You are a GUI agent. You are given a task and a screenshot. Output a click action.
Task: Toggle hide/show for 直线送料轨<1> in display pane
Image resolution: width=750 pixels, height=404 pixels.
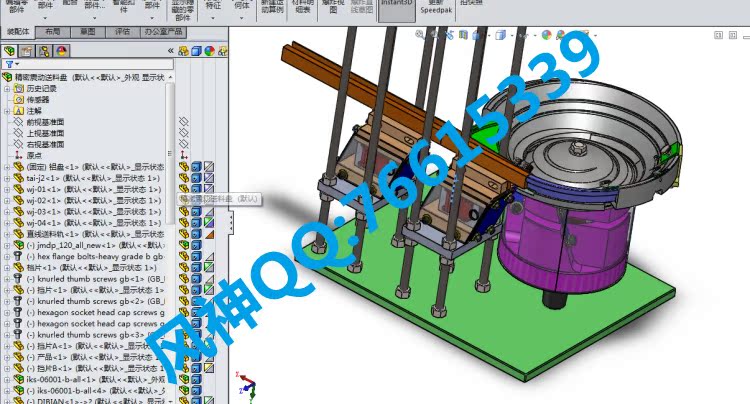[x=184, y=234]
